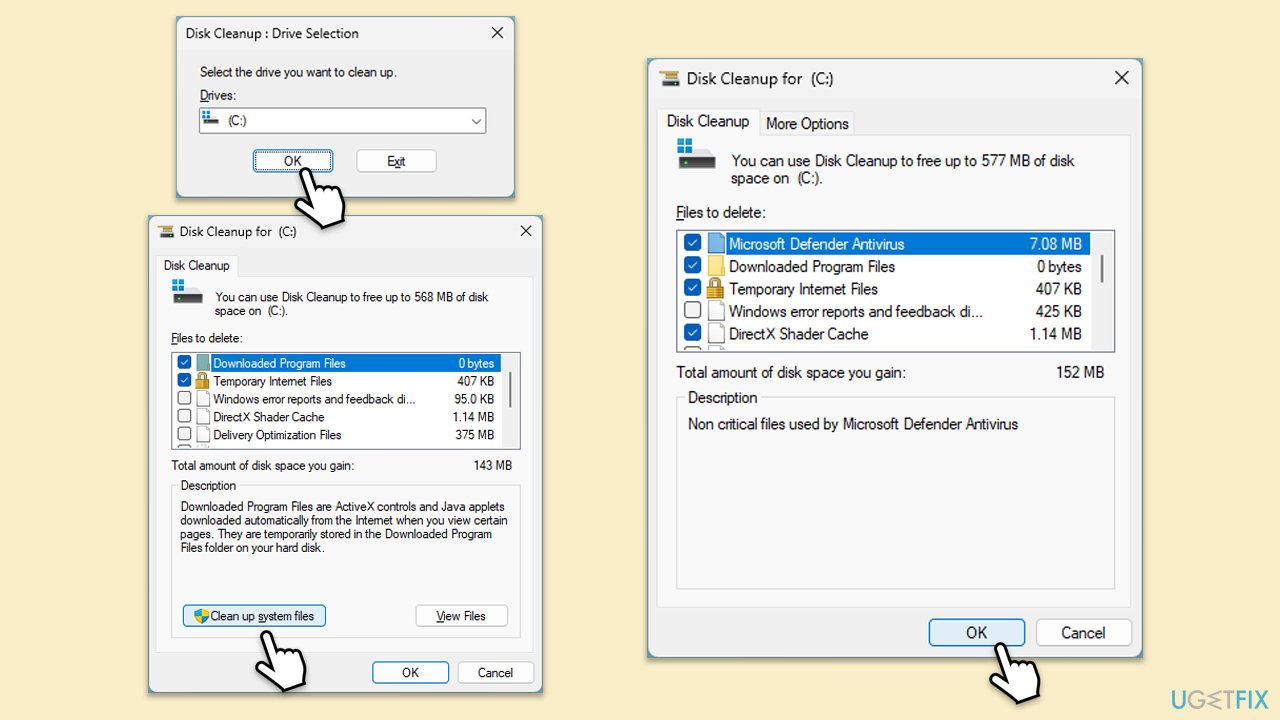Click the scrollbar thumb of the right file list
This screenshot has height=720, width=1280.
[1103, 267]
